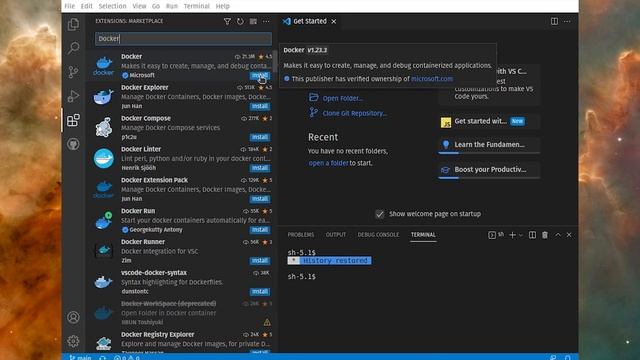This screenshot has width=640, height=360.
Task: Open the launch profile dropdown arrow
Action: tap(521, 235)
